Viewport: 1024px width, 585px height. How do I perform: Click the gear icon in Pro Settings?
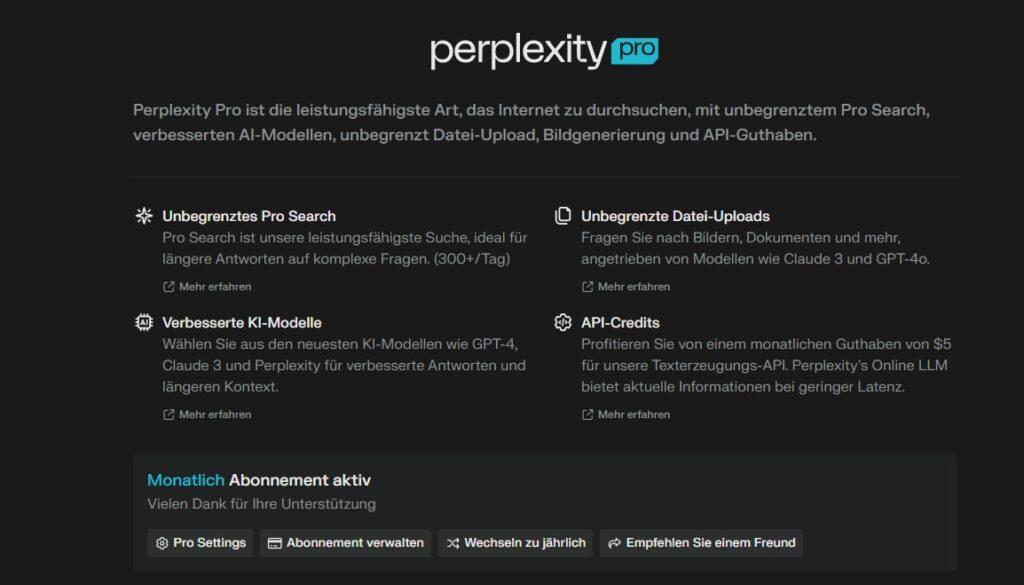pyautogui.click(x=162, y=543)
